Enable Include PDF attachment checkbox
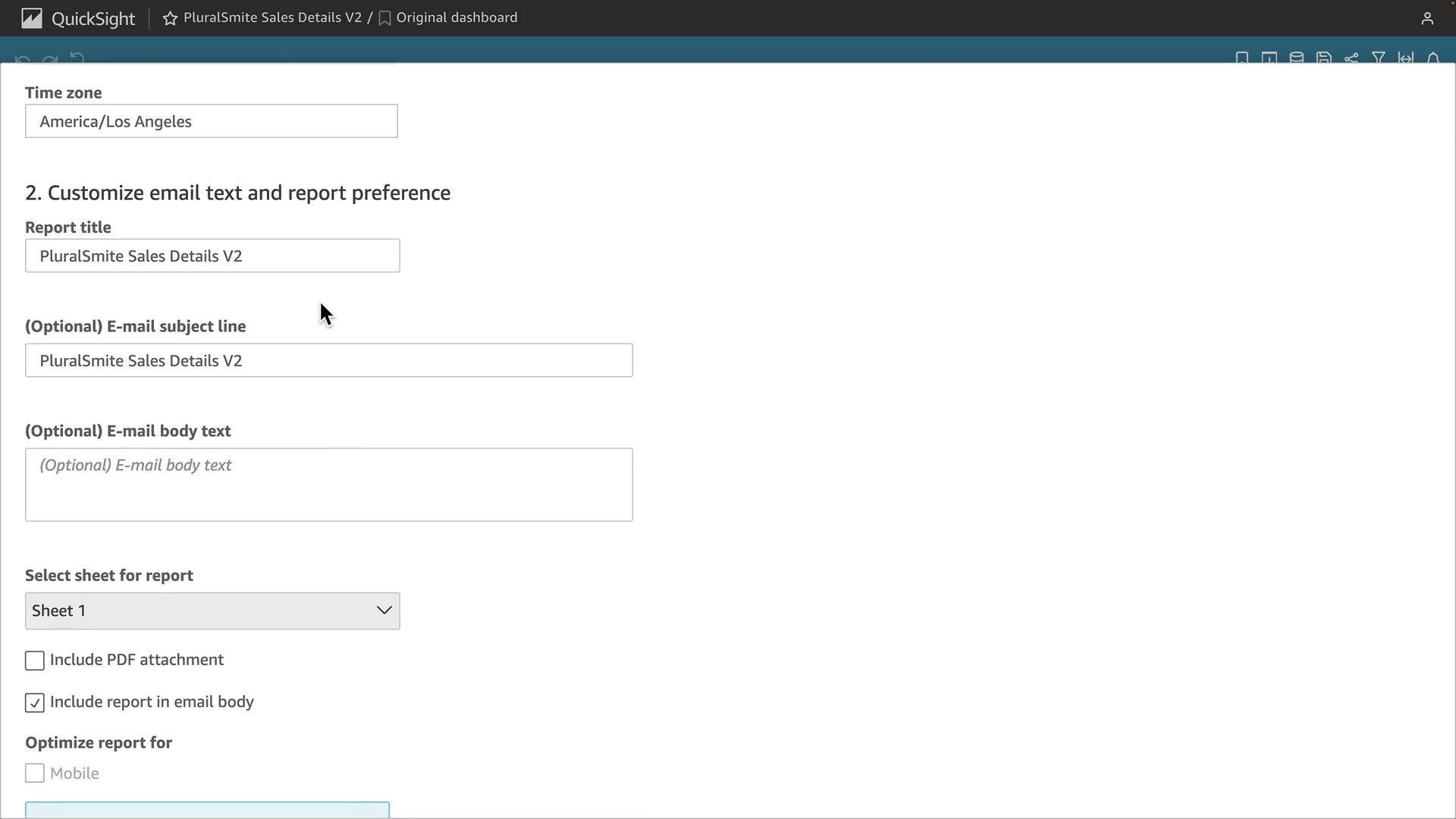Screen dimensions: 1456x819 point(35,661)
